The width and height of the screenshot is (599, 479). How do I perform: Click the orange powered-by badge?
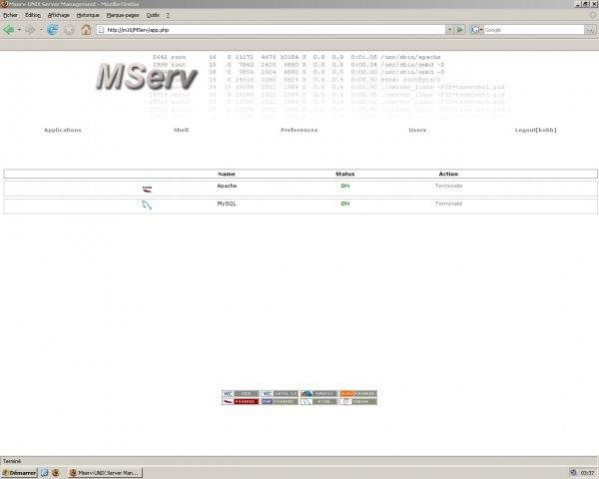[358, 393]
